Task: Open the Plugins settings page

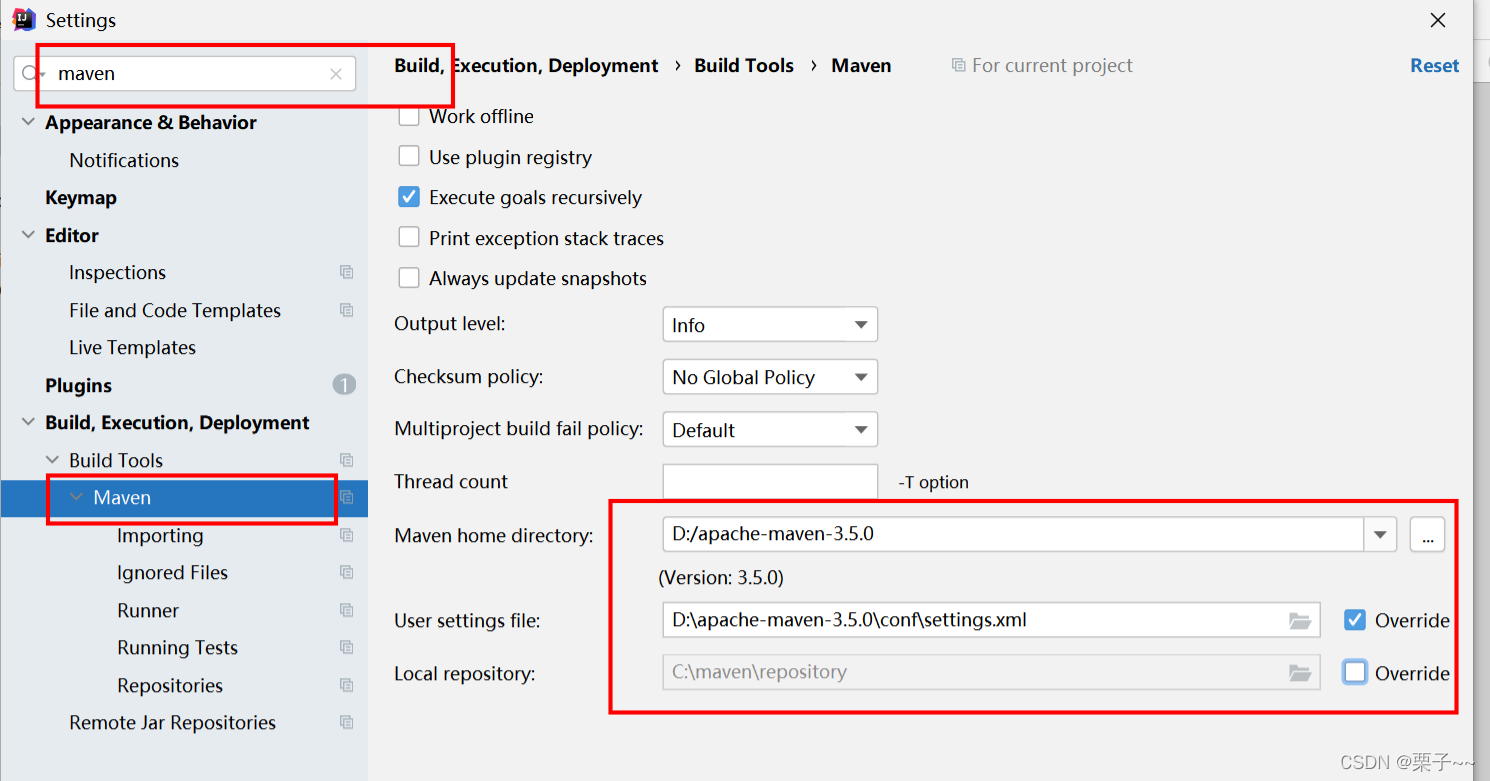Action: click(x=78, y=385)
